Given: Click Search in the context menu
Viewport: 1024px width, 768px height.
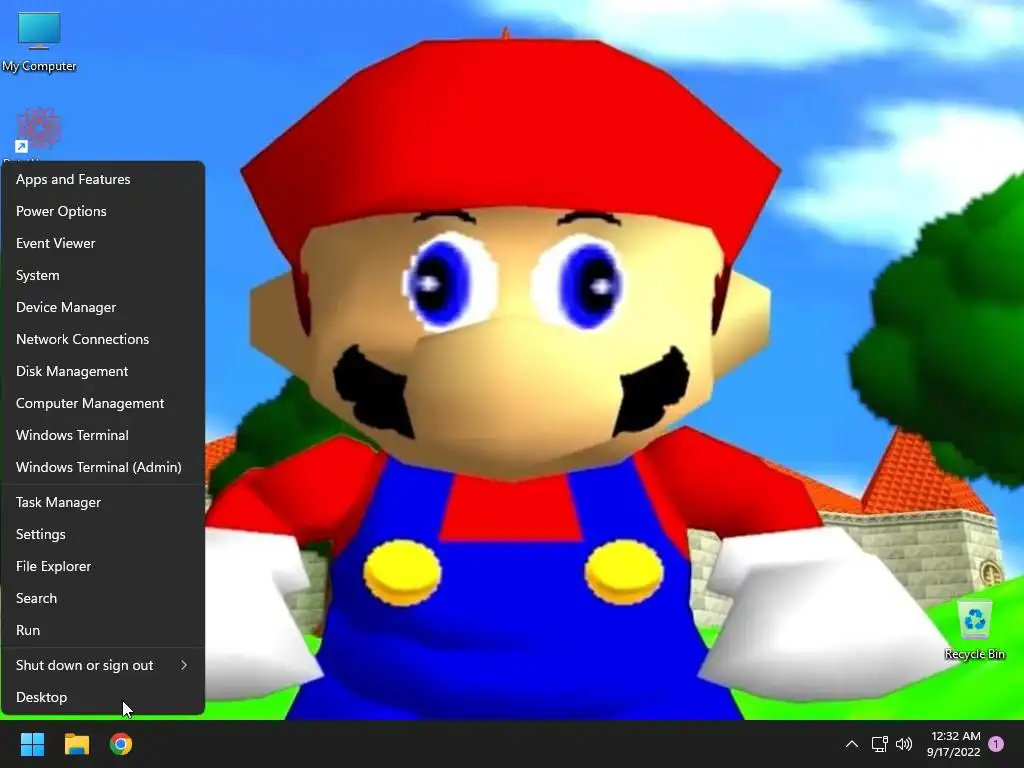Looking at the screenshot, I should pyautogui.click(x=103, y=598).
